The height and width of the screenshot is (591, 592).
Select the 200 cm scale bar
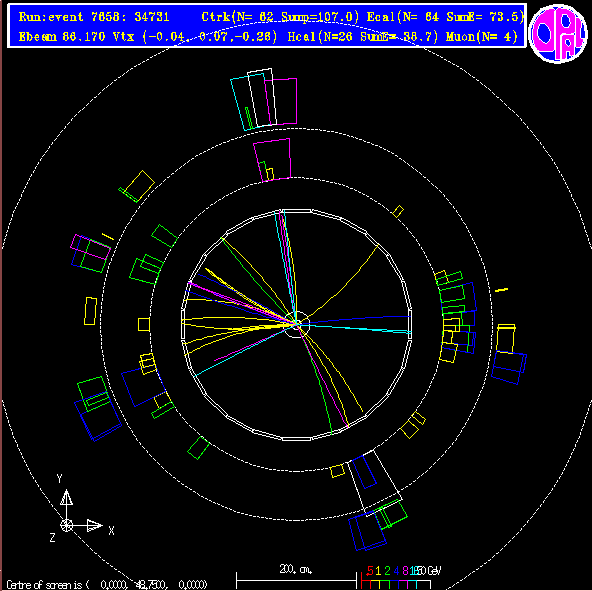[x=296, y=578]
